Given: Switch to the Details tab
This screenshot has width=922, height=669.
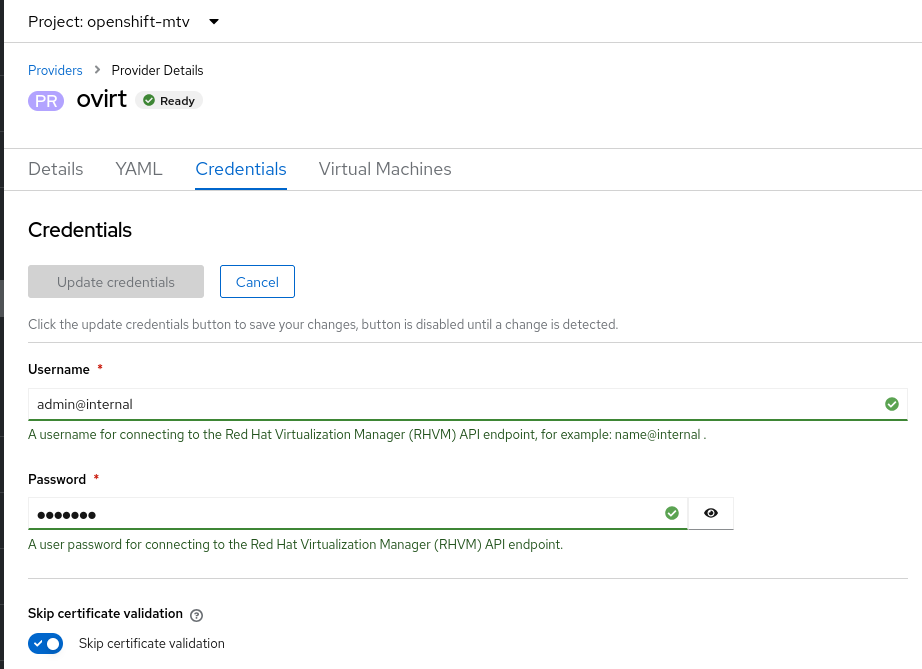Looking at the screenshot, I should click(x=56, y=169).
